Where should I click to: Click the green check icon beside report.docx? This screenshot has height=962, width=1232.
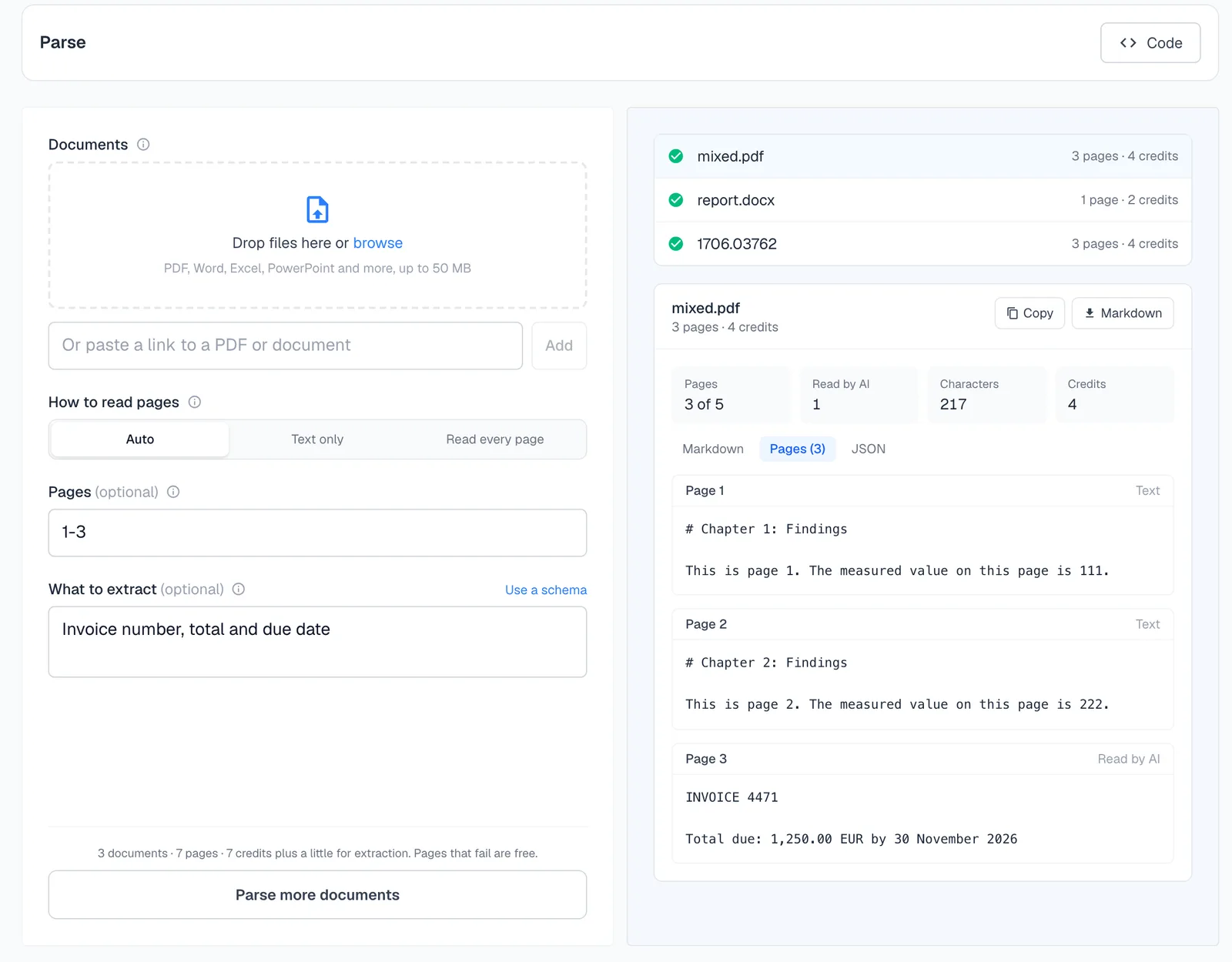[676, 200]
